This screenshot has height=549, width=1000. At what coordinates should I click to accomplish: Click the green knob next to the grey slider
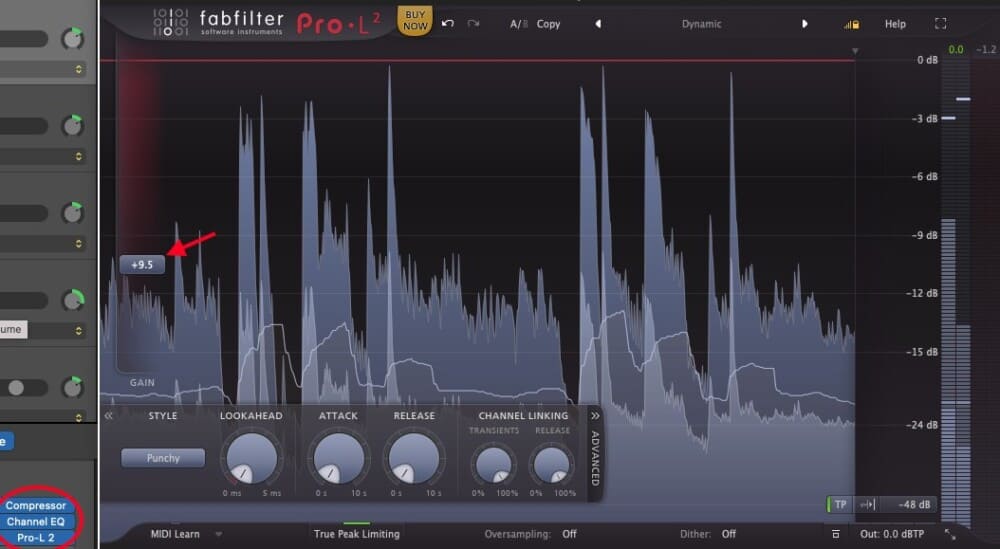73,387
